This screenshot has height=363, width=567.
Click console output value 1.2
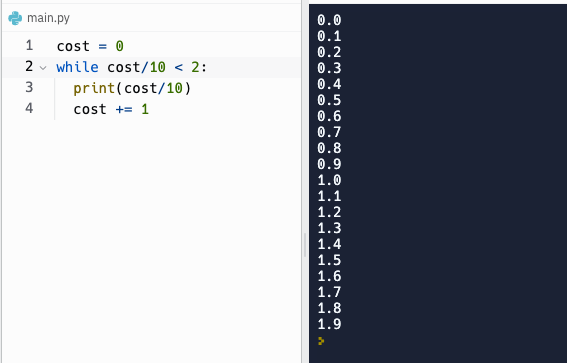pyautogui.click(x=329, y=212)
